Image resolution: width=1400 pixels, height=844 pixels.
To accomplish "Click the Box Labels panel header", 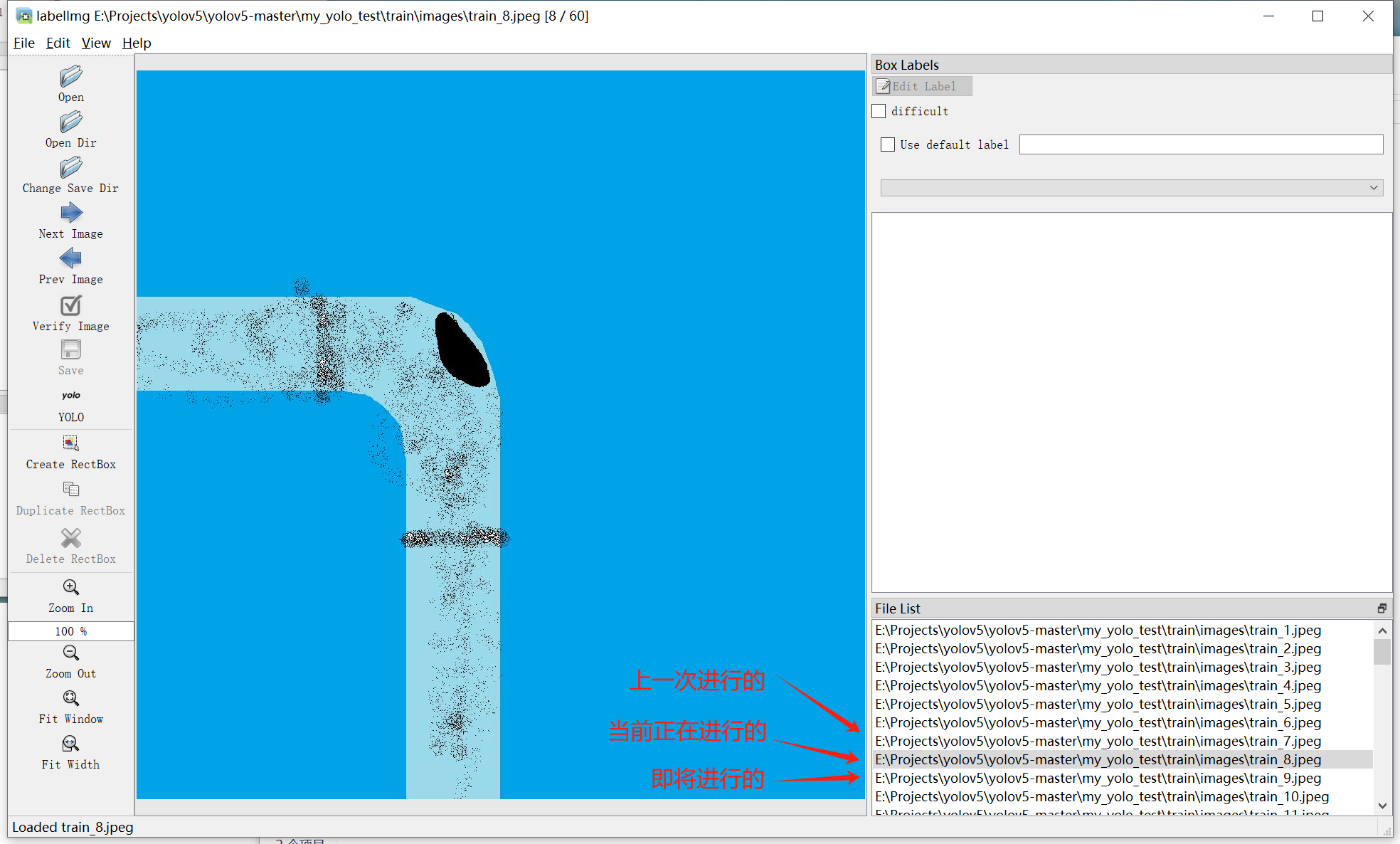I will (1131, 65).
